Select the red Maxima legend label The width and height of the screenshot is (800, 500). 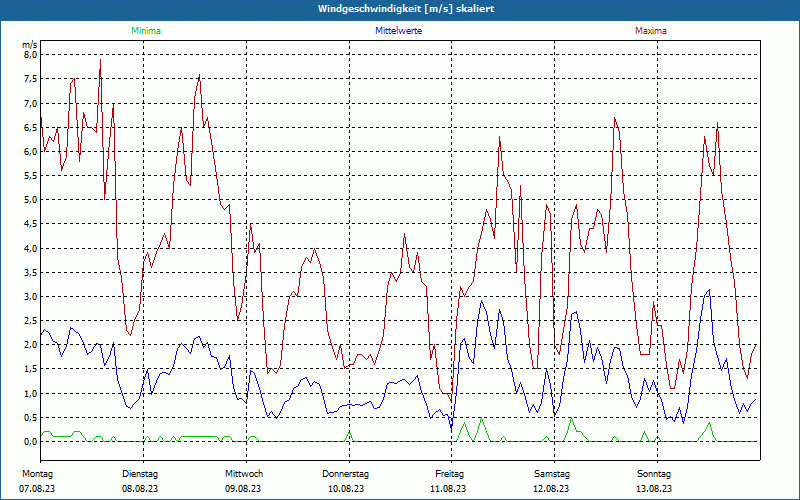(651, 31)
